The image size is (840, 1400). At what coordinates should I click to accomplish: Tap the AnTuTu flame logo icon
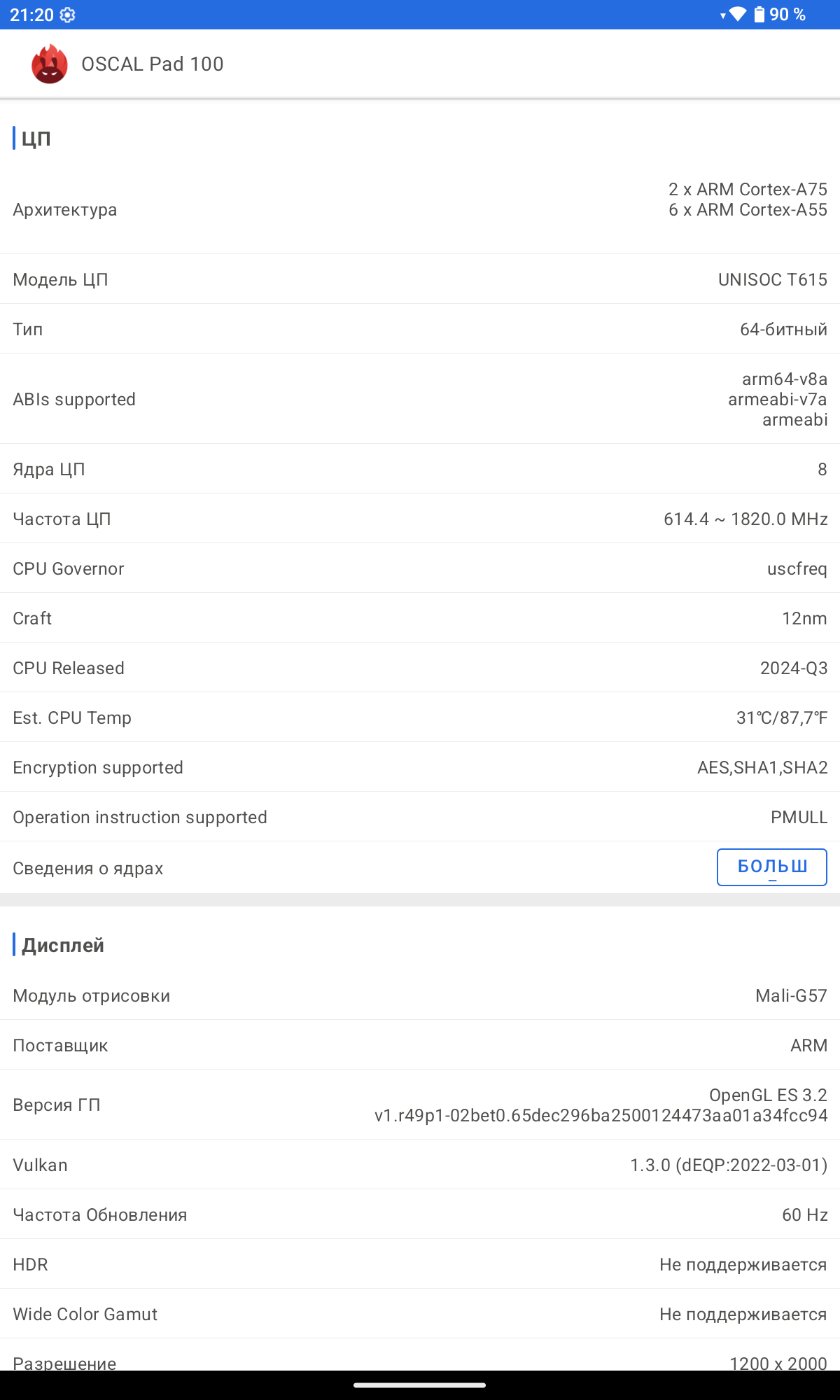[x=50, y=64]
